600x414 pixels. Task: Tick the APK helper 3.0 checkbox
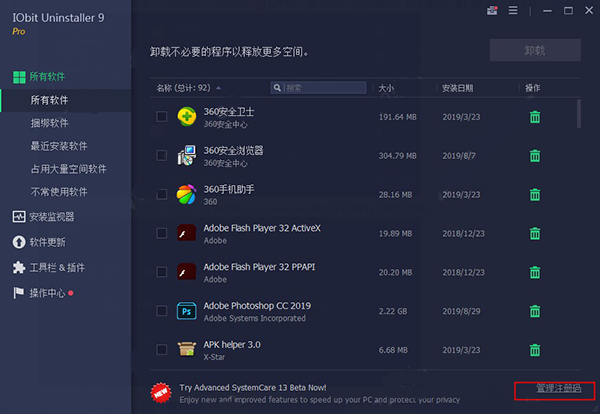click(x=162, y=350)
